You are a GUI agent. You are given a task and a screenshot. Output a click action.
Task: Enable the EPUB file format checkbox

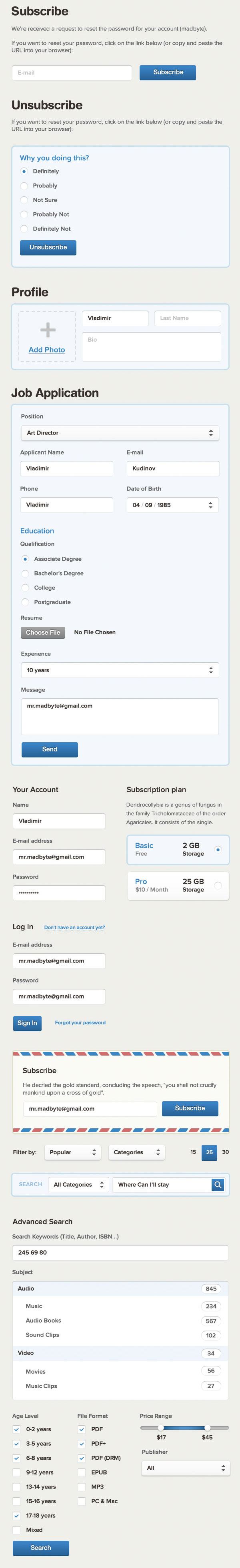82,1472
